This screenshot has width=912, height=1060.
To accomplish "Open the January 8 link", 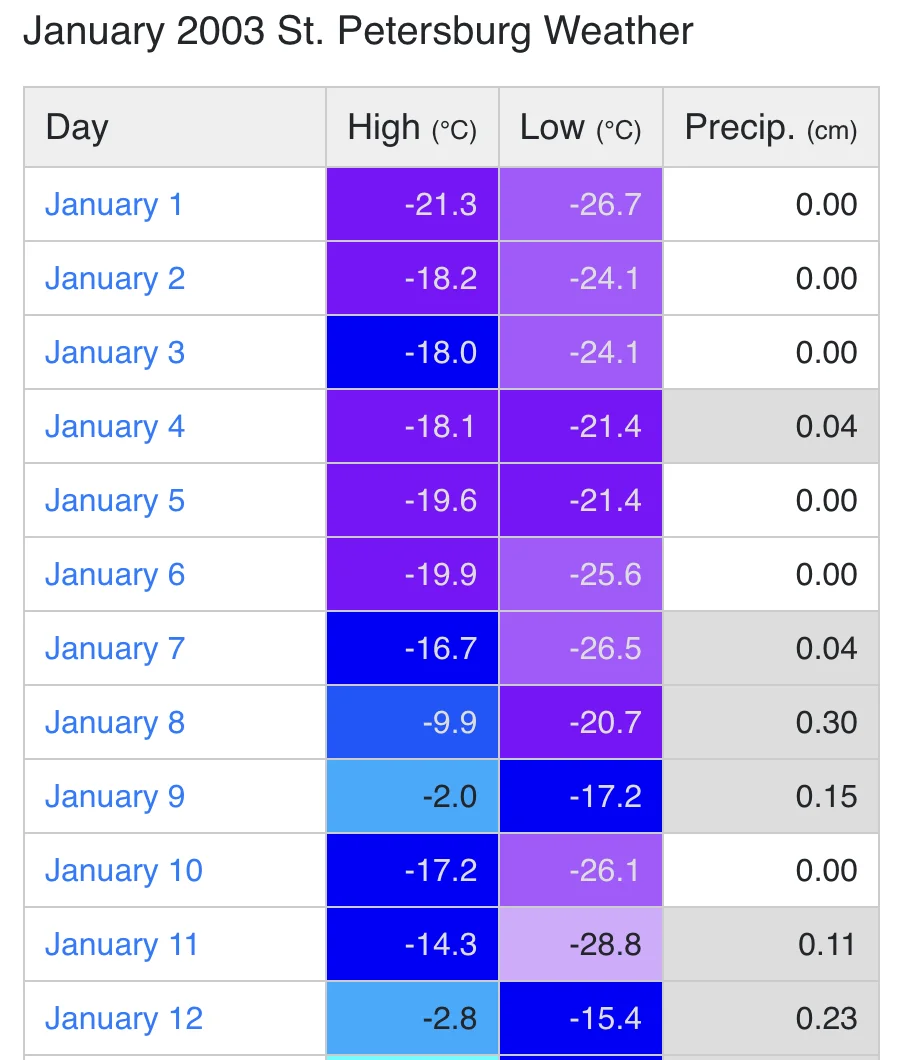I will (x=115, y=723).
